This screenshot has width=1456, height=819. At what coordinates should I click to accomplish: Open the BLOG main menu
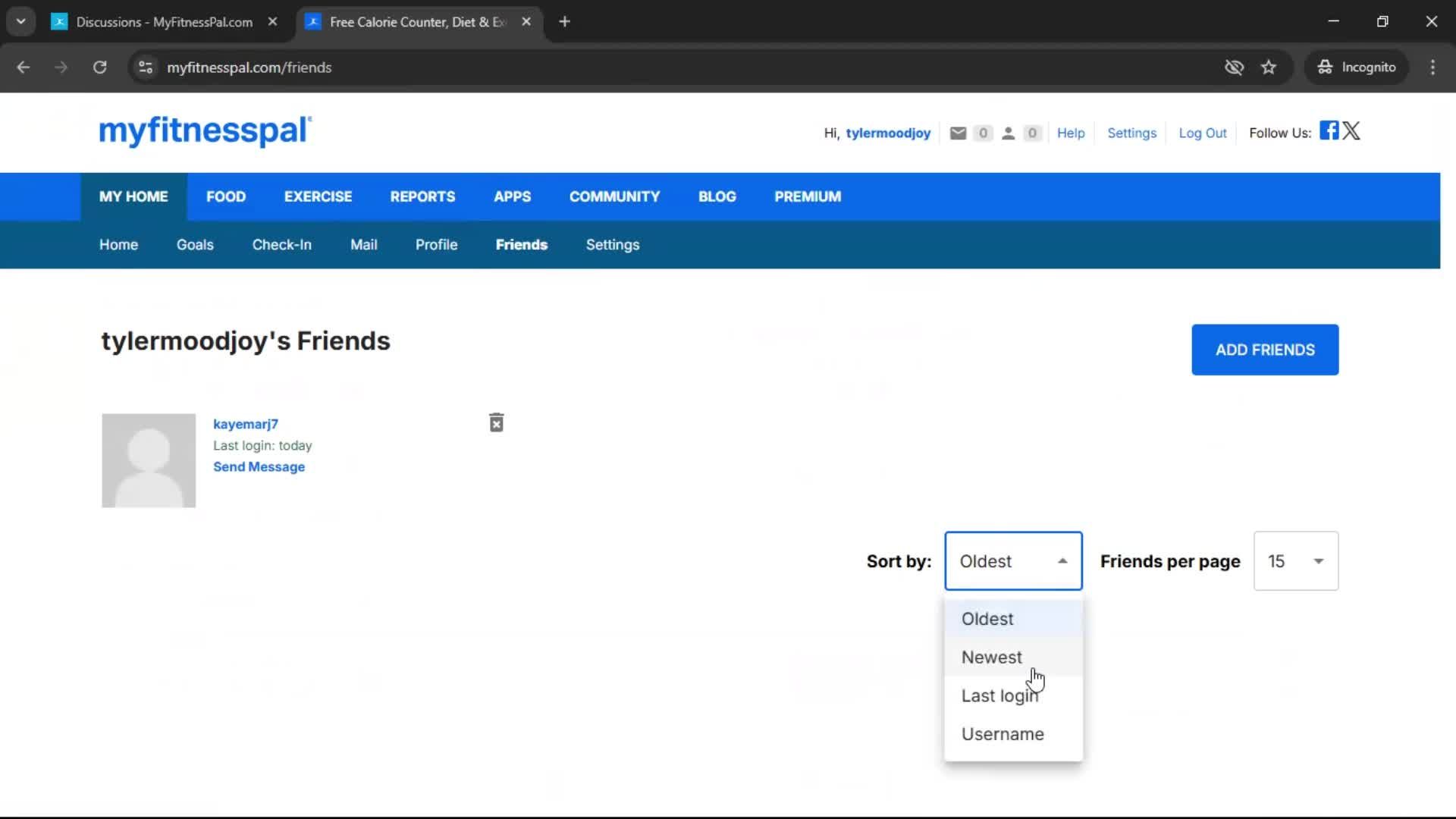[x=717, y=196]
